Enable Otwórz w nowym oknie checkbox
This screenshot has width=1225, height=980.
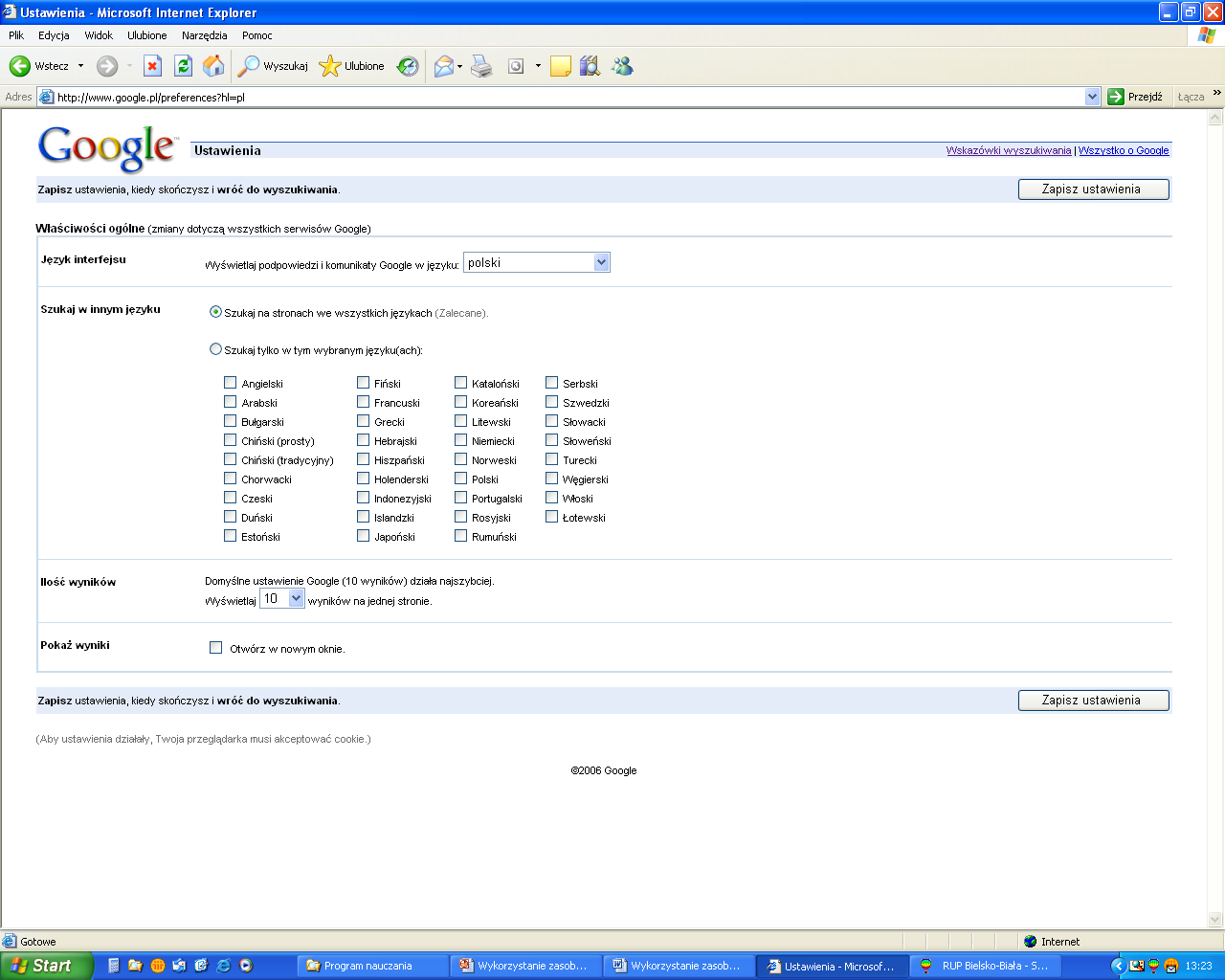pyautogui.click(x=215, y=648)
